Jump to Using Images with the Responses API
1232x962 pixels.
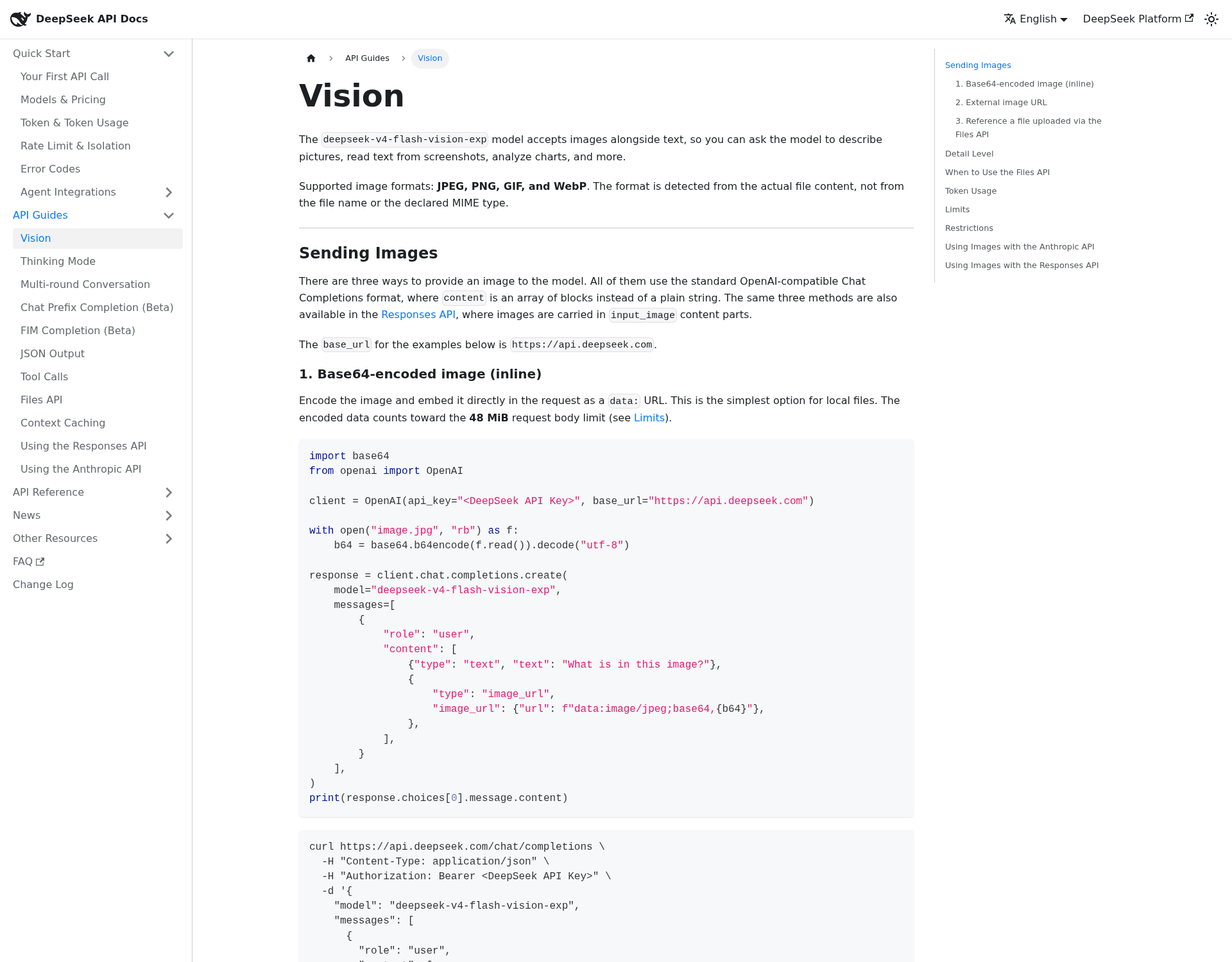click(1022, 266)
